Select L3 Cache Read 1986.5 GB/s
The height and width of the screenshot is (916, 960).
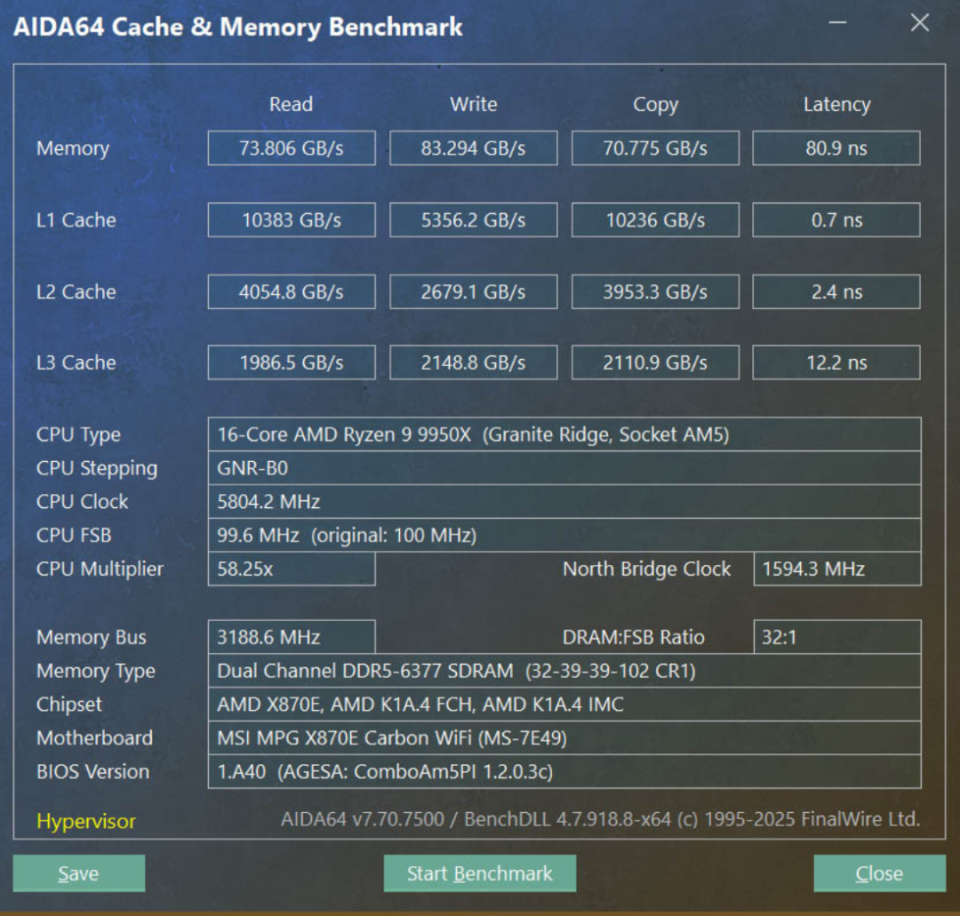[291, 362]
